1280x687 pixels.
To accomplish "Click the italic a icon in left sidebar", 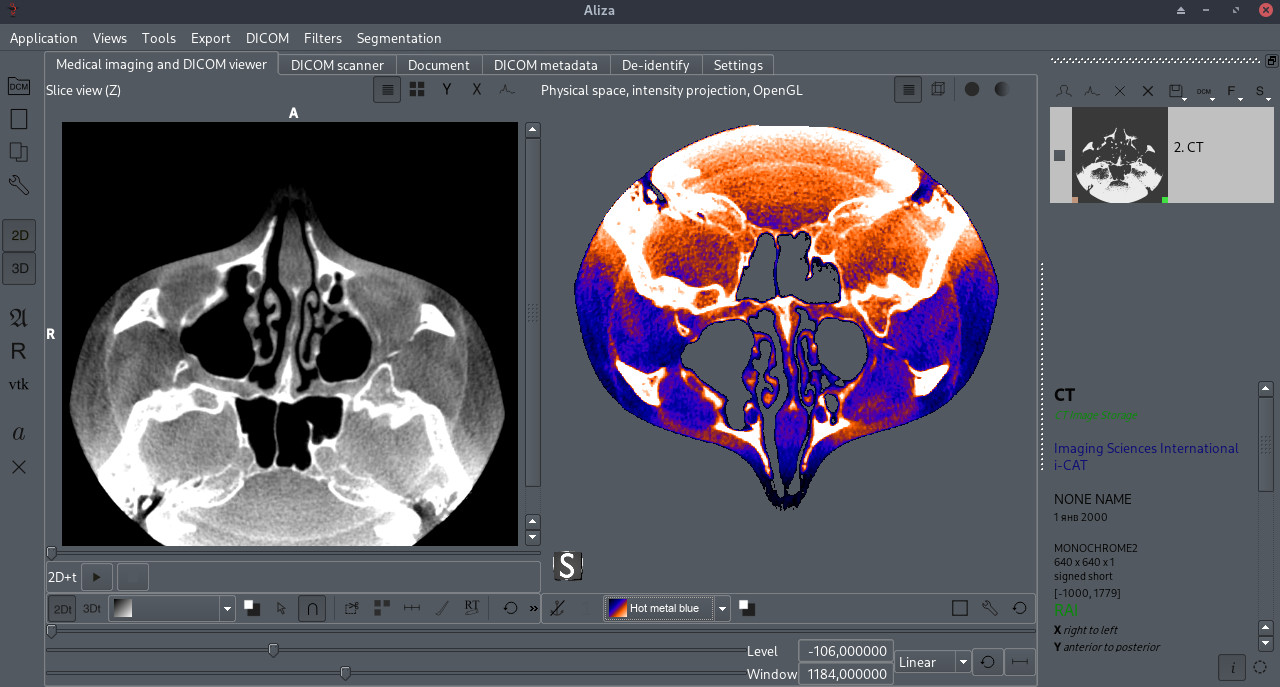I will pyautogui.click(x=18, y=433).
